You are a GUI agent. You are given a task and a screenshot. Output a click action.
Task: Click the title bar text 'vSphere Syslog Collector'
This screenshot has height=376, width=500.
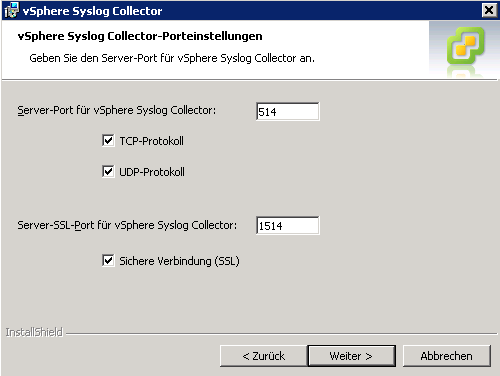point(92,11)
